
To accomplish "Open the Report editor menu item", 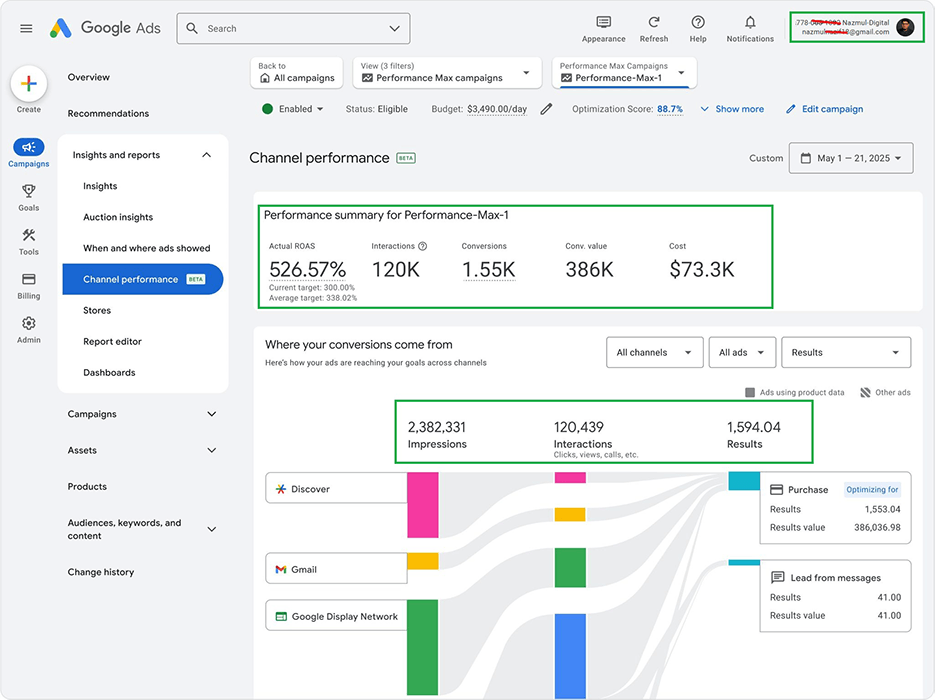I will pyautogui.click(x=112, y=341).
